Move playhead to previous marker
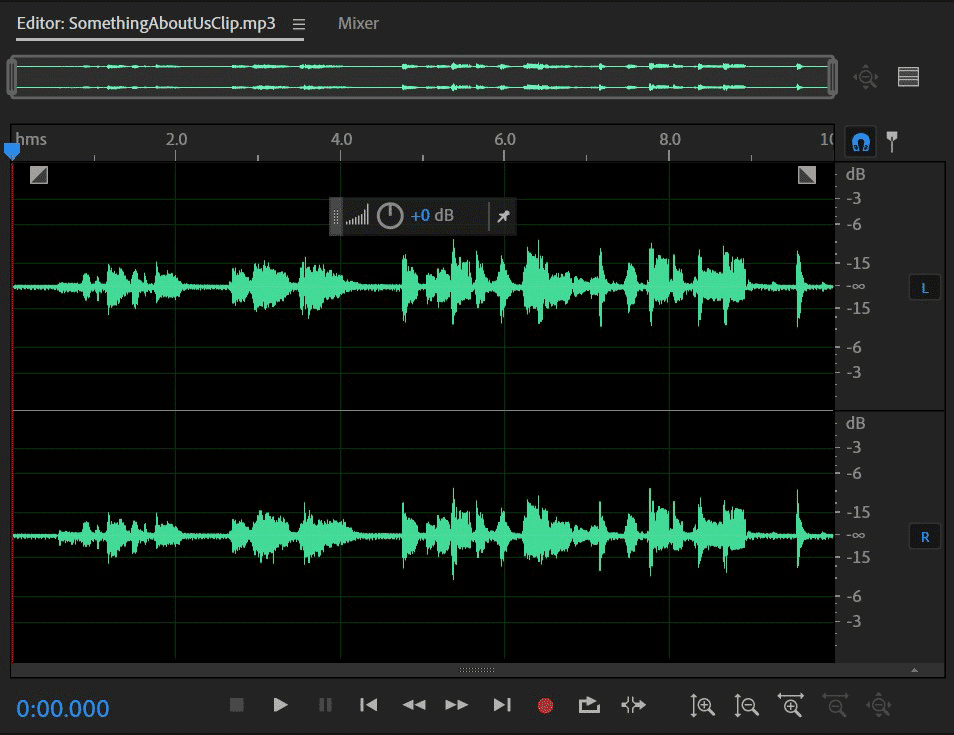 369,705
